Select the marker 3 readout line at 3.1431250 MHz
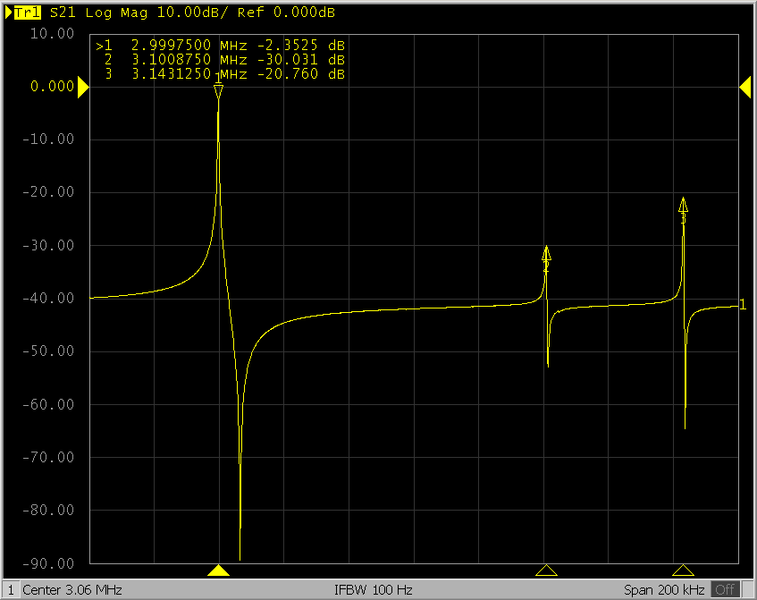This screenshot has width=757, height=600. click(224, 74)
